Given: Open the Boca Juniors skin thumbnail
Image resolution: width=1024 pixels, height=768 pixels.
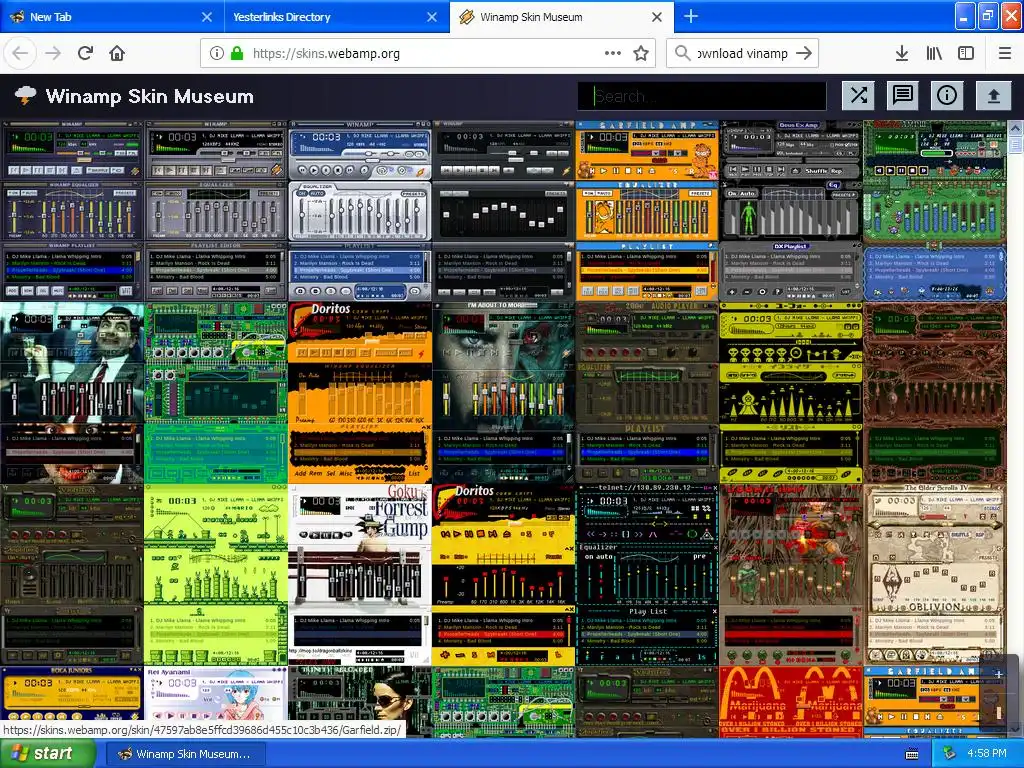Looking at the screenshot, I should [72, 693].
